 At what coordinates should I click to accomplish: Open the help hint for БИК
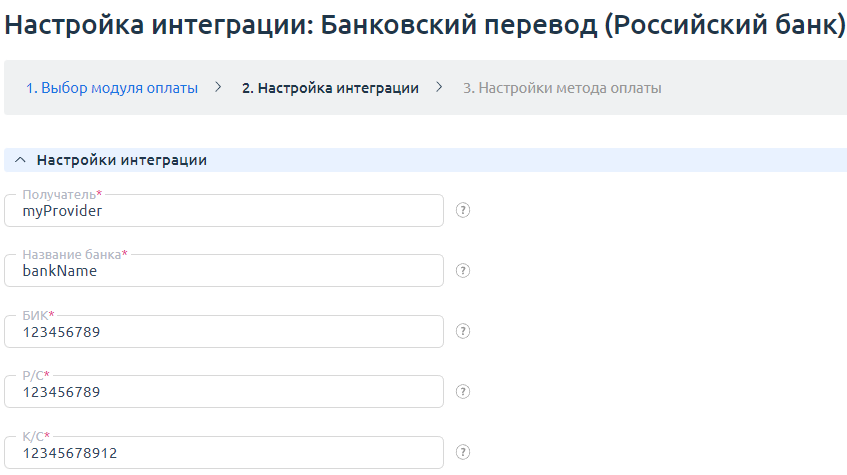[x=463, y=331]
